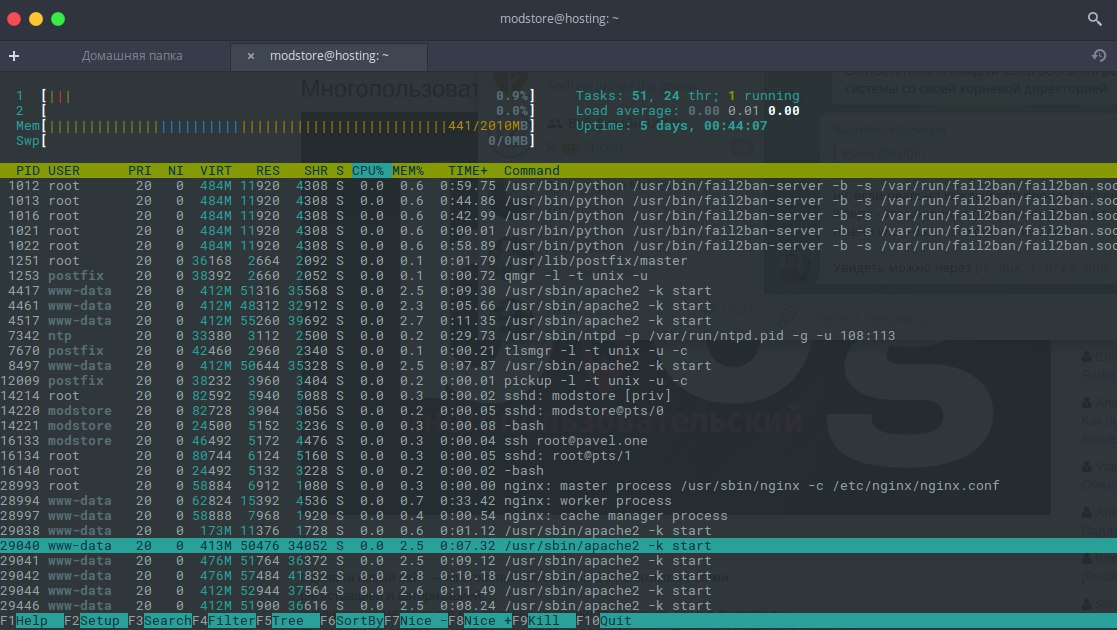Select ssh root@pavel.one process
1117x630 pixels.
(x=558, y=440)
